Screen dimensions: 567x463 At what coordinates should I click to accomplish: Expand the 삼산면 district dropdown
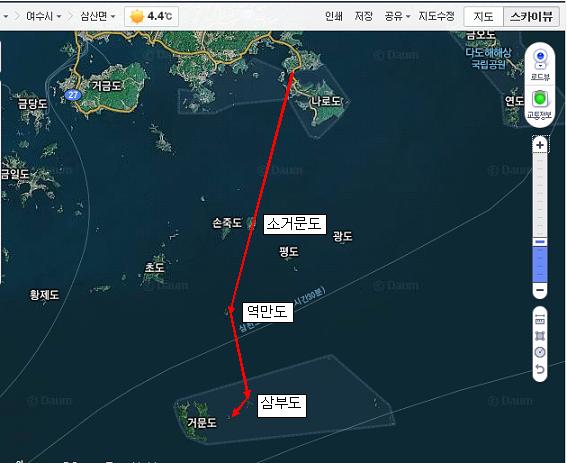98,16
